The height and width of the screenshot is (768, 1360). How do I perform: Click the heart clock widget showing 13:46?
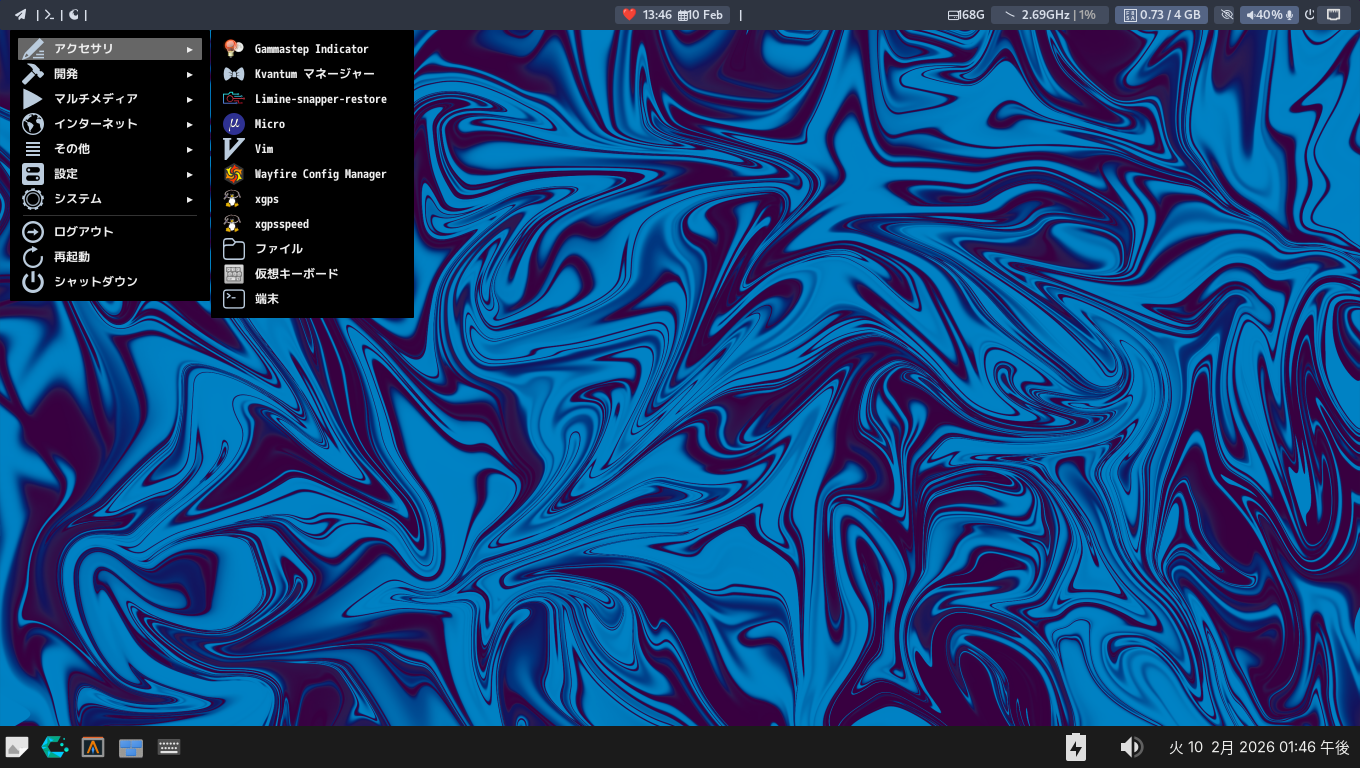coord(647,15)
